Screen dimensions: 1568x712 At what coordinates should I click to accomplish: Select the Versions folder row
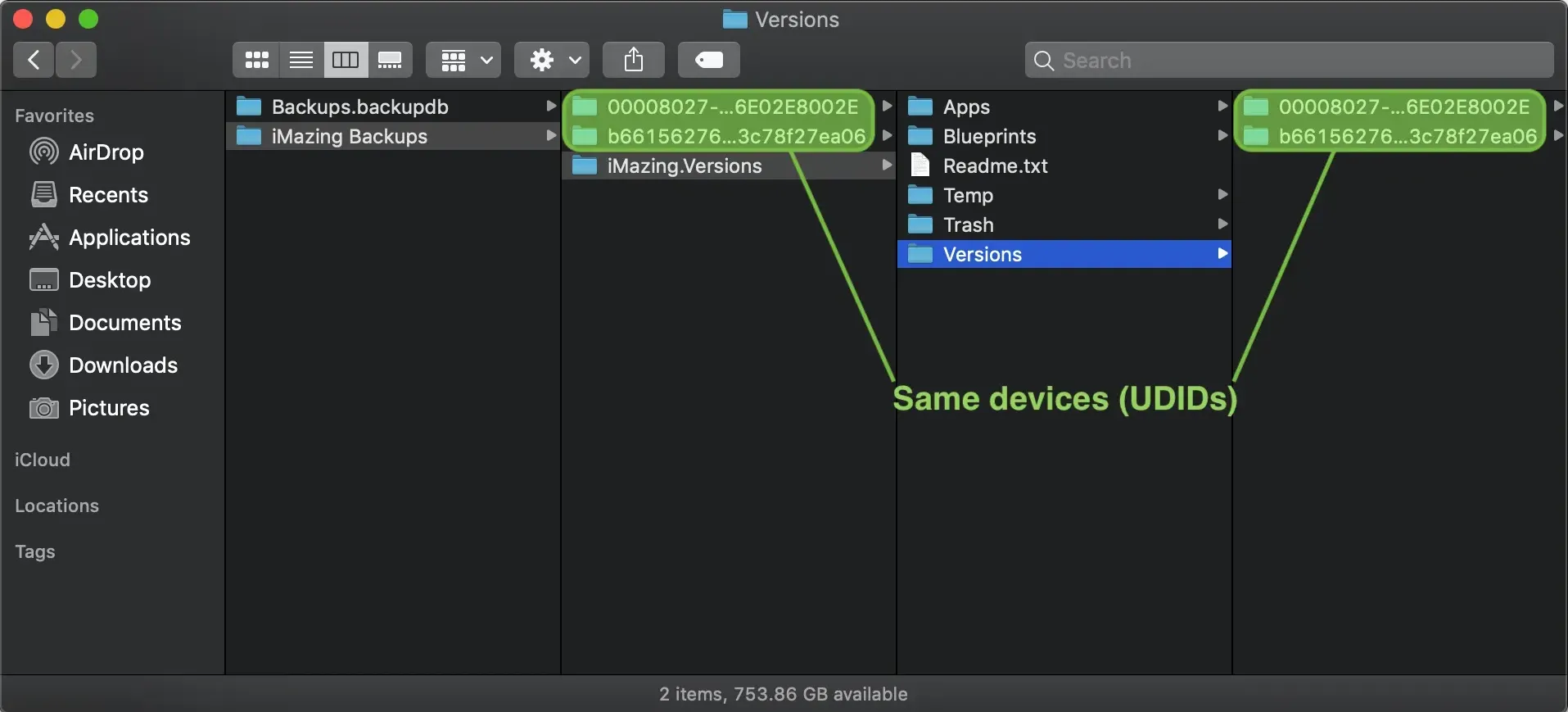[x=1064, y=254]
